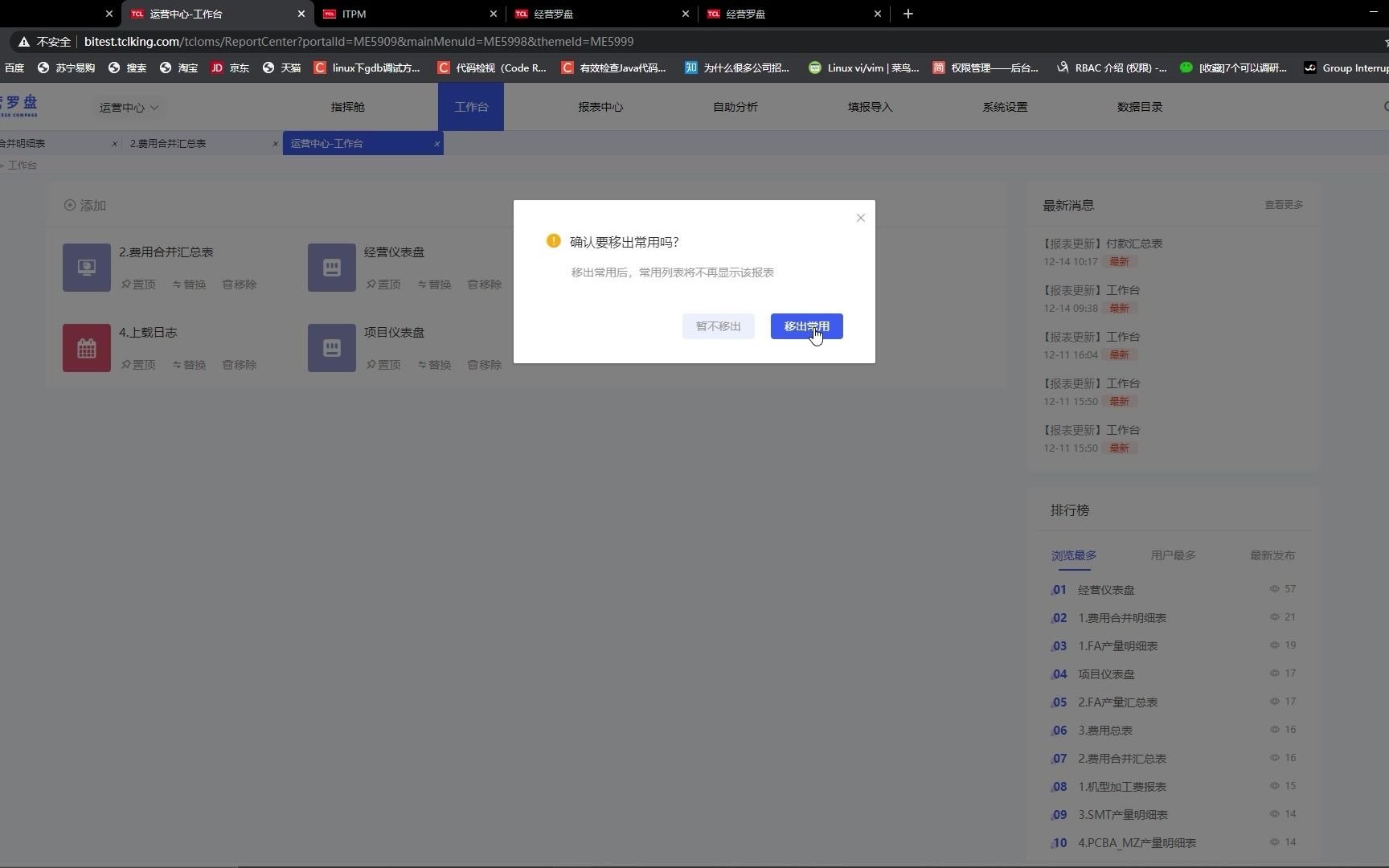Open the 工作台 menu
The height and width of the screenshot is (868, 1389).
471,107
